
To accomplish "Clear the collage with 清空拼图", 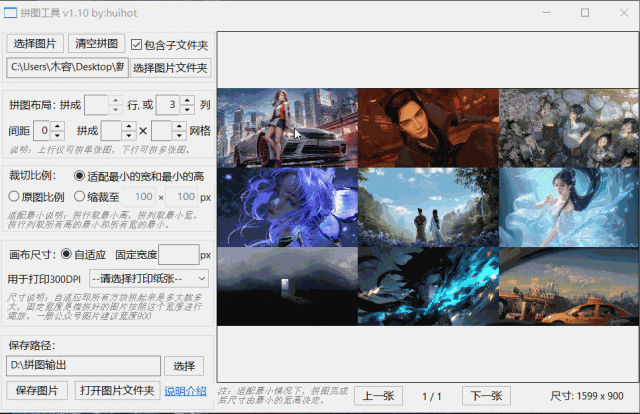I will tap(96, 44).
